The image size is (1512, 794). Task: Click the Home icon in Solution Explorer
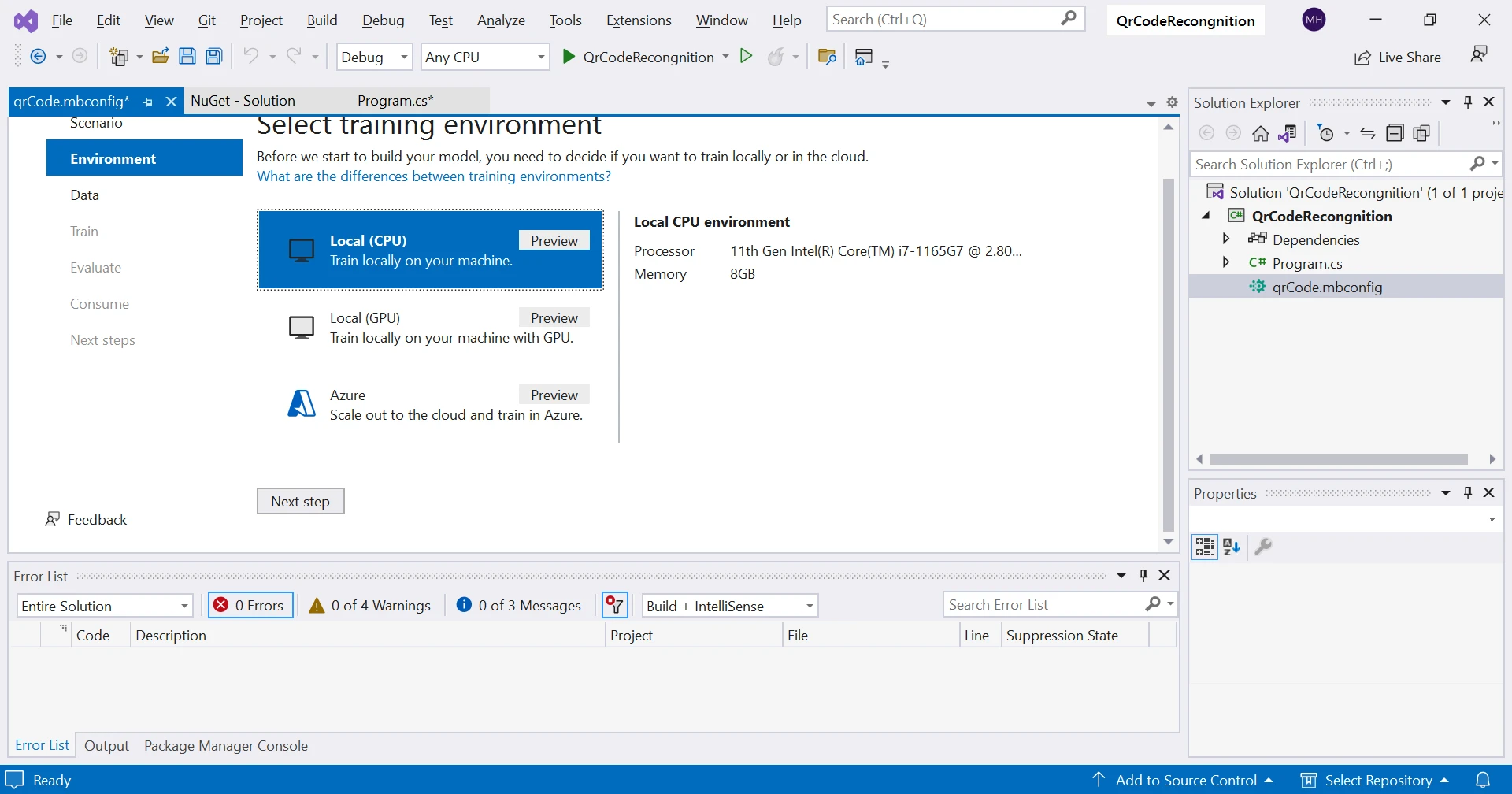click(1261, 134)
